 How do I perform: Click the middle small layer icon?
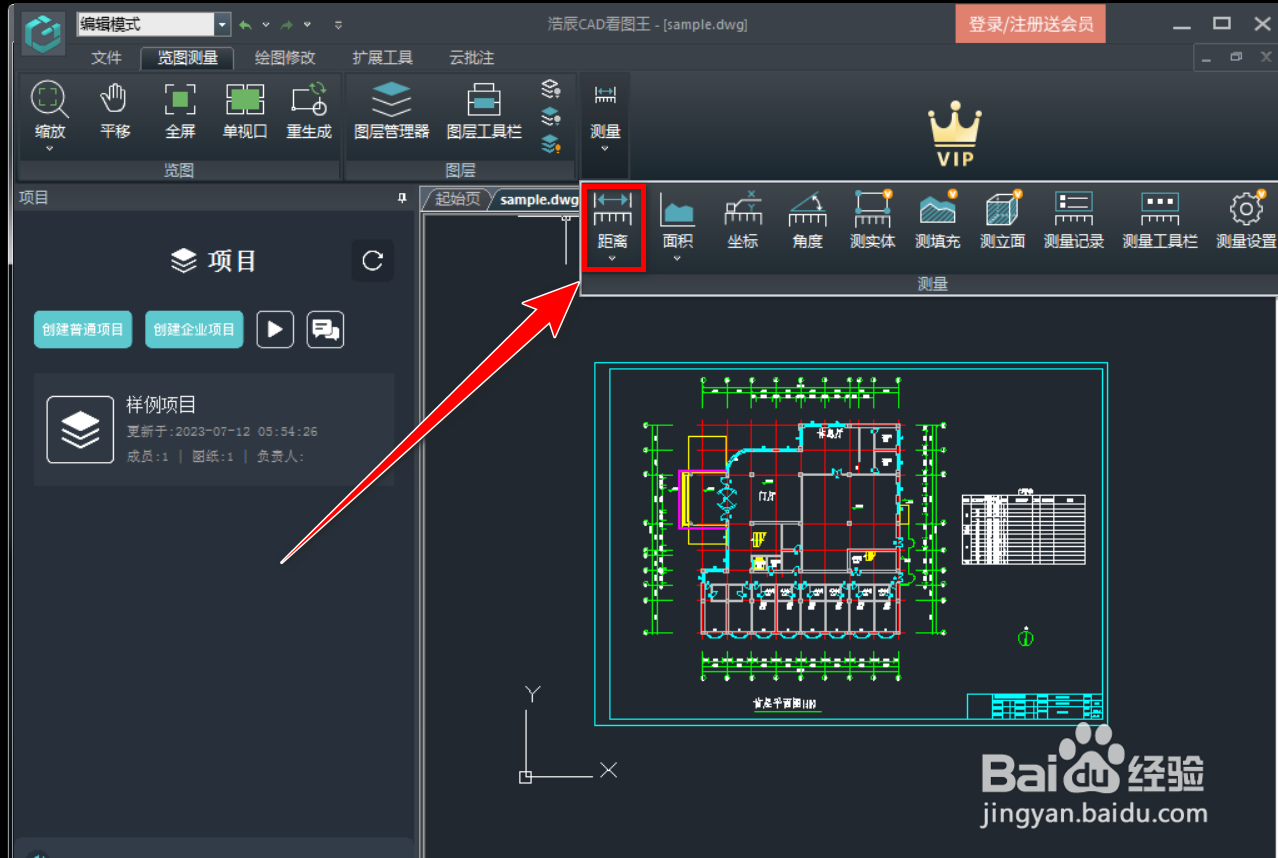coord(551,116)
